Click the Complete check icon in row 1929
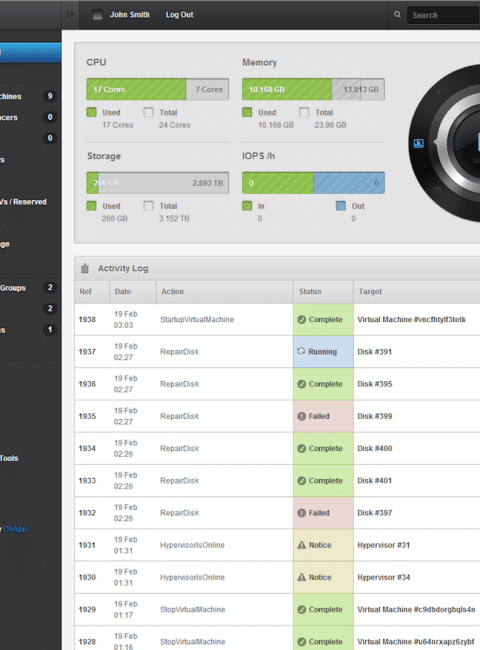The width and height of the screenshot is (480, 650). pyautogui.click(x=302, y=609)
